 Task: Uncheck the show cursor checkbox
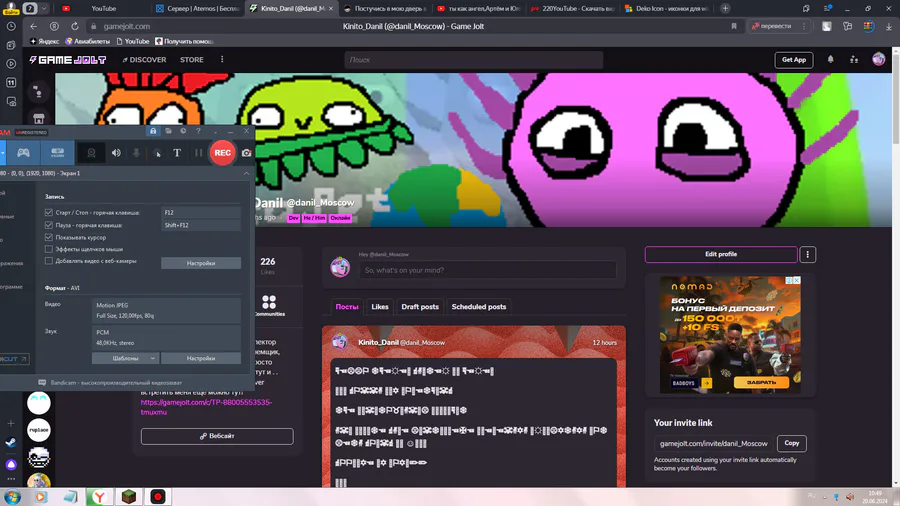pyautogui.click(x=49, y=237)
